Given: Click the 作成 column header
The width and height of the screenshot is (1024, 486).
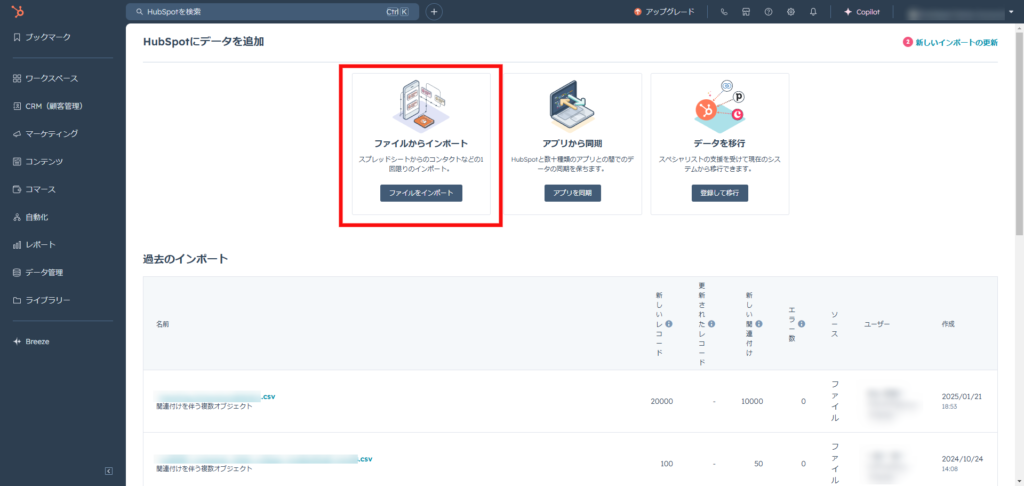Looking at the screenshot, I should (949, 324).
